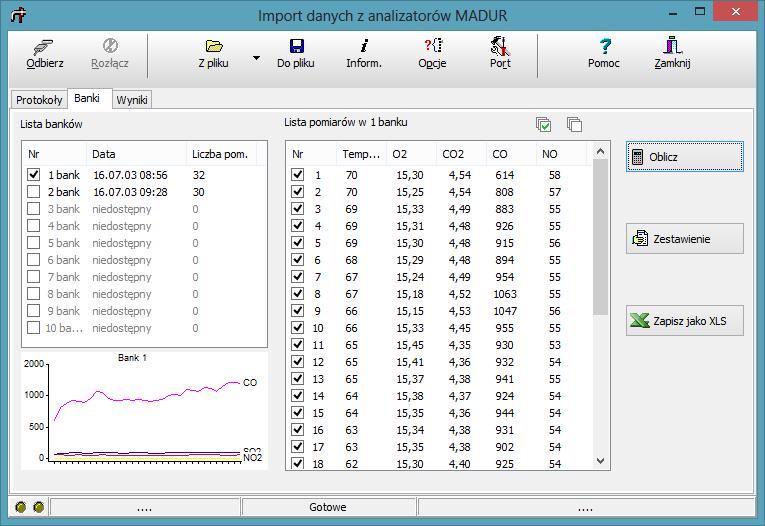
Task: Click the first status LED indicator
Action: point(20,507)
